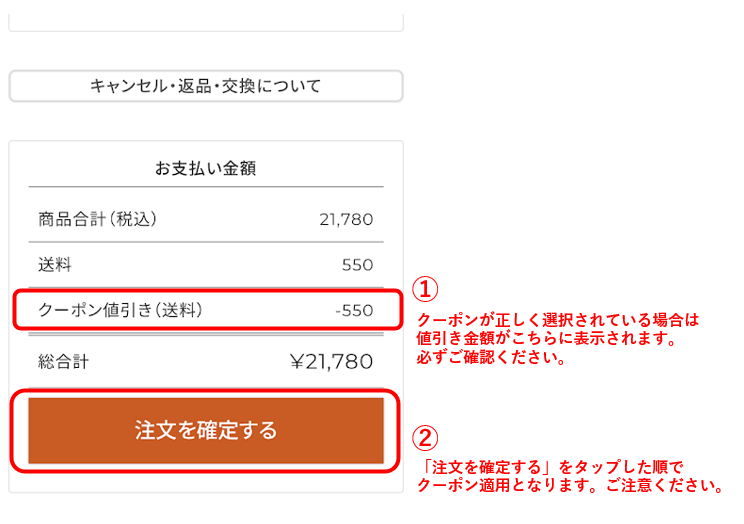The image size is (744, 524).
Task: Click the red circled ① marker
Action: click(x=427, y=290)
